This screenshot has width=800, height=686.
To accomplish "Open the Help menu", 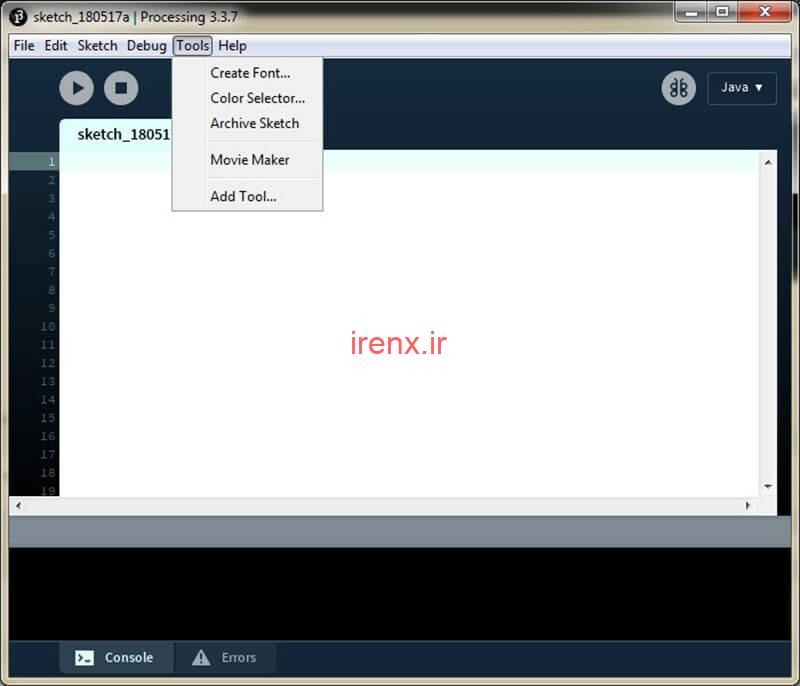I will pos(232,46).
